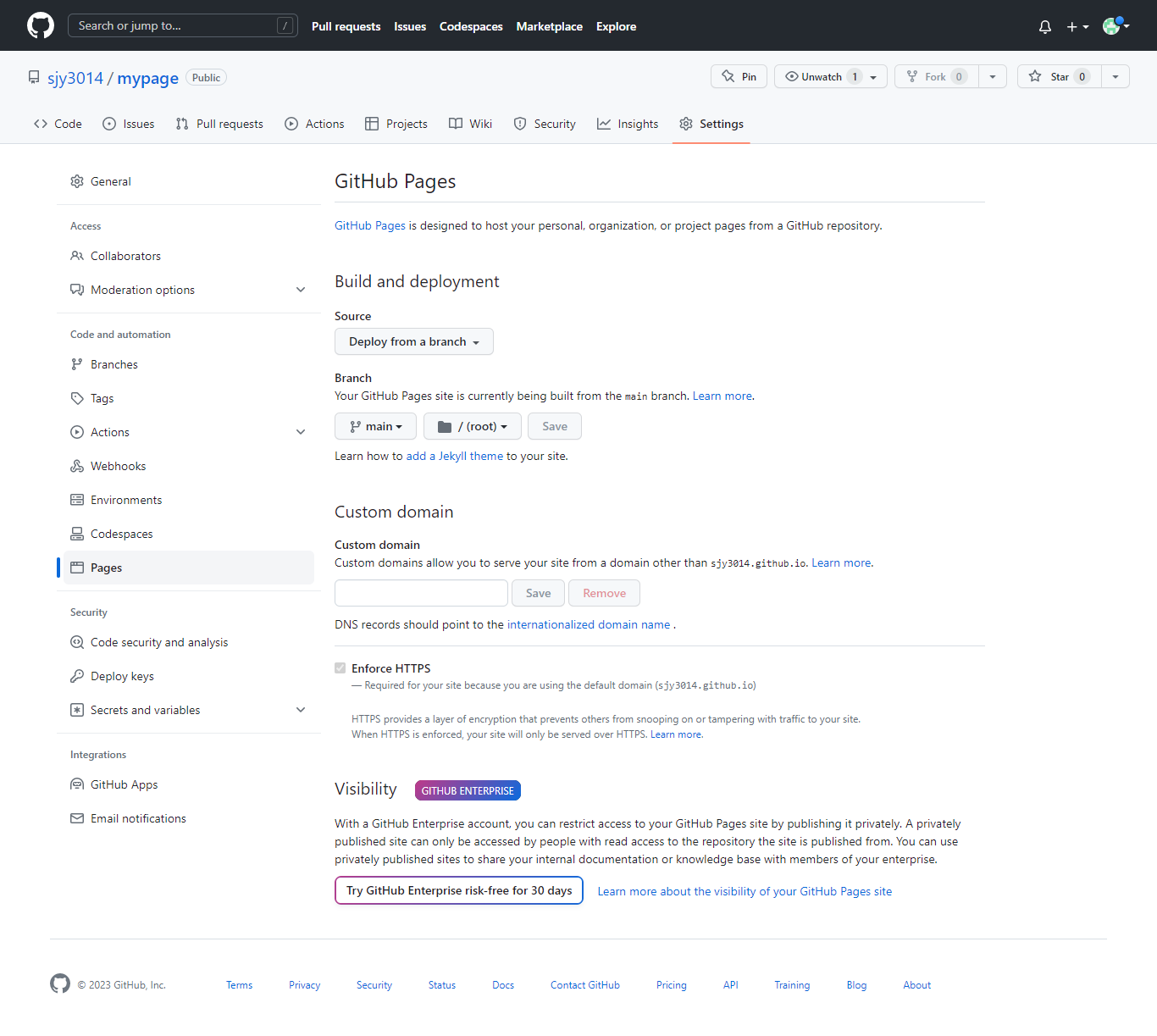Focus the Search or jump to field
Viewport: 1157px width, 1036px height.
(183, 25)
